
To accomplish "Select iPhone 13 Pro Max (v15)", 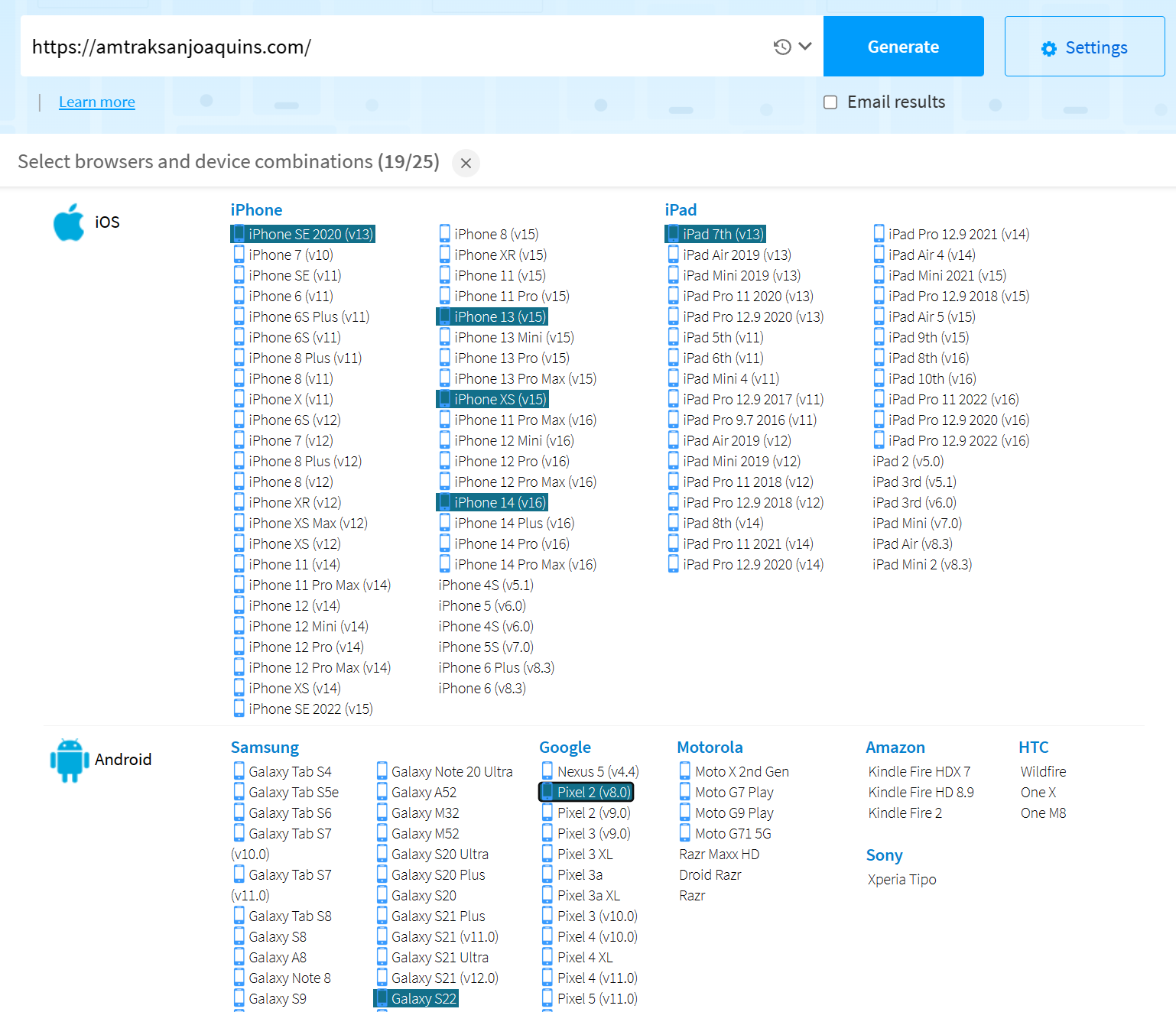I will click(518, 378).
